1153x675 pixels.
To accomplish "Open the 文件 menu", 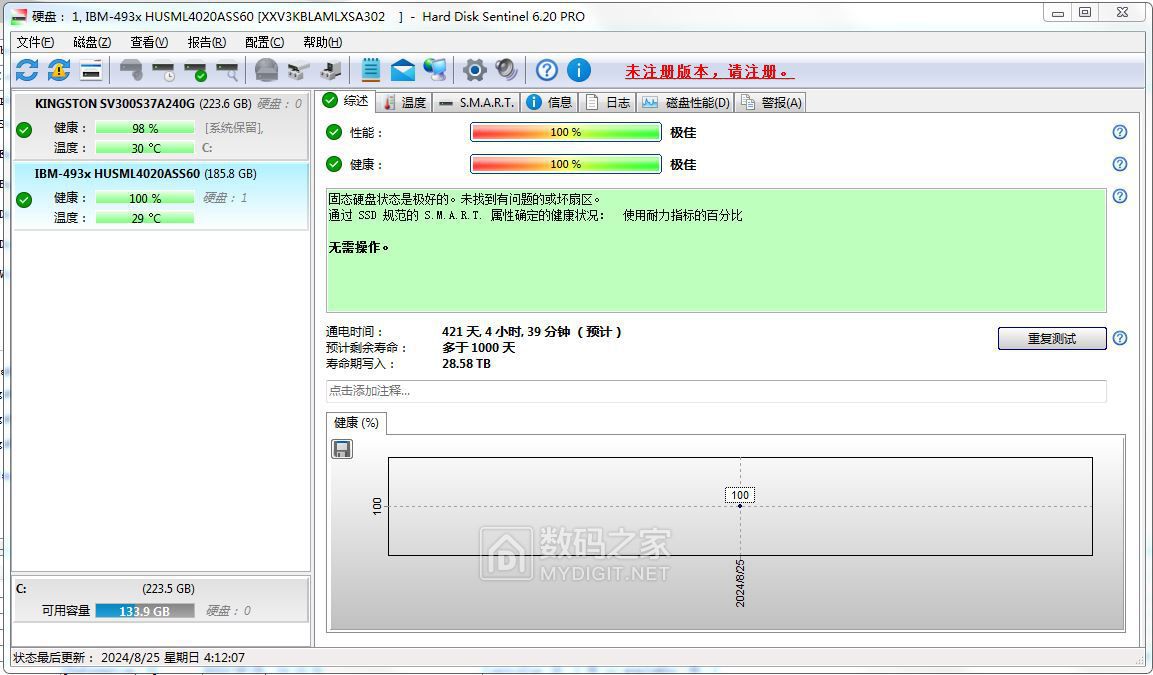I will 35,42.
